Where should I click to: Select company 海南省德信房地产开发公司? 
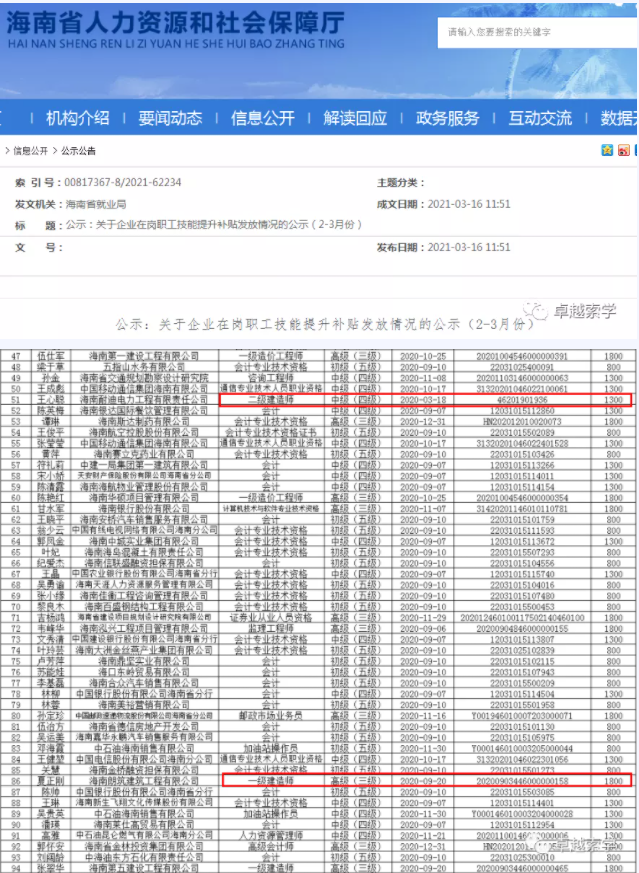tap(144, 727)
